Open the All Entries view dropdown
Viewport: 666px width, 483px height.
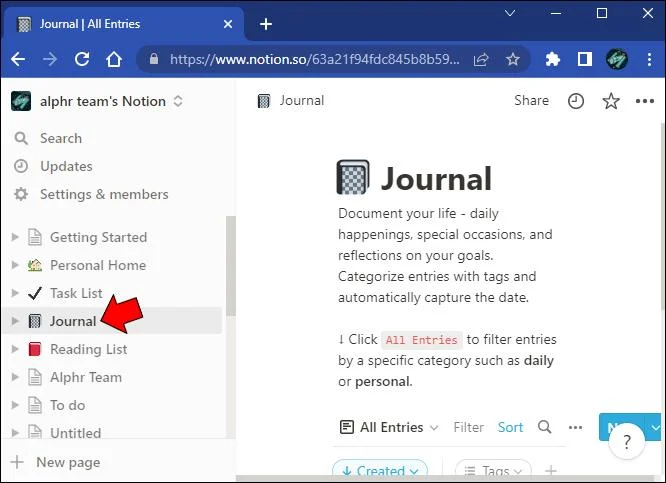pyautogui.click(x=389, y=427)
